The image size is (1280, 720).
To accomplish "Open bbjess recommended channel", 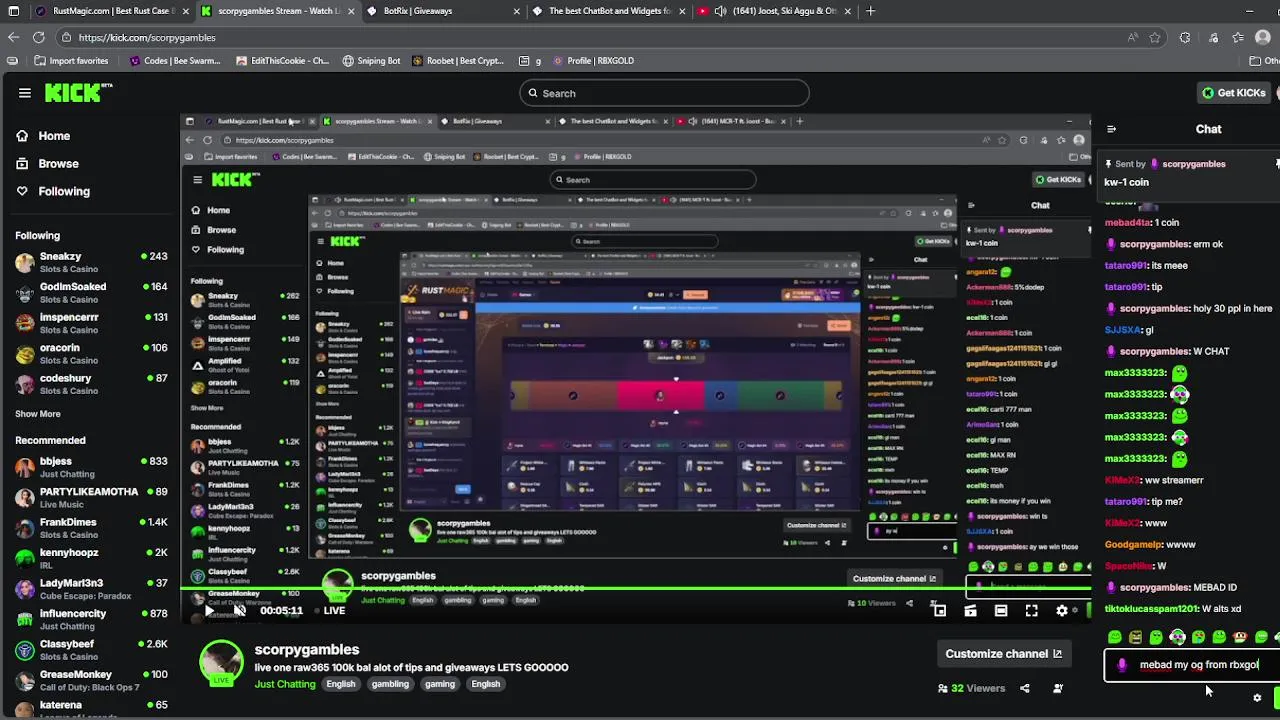I will tap(90, 468).
